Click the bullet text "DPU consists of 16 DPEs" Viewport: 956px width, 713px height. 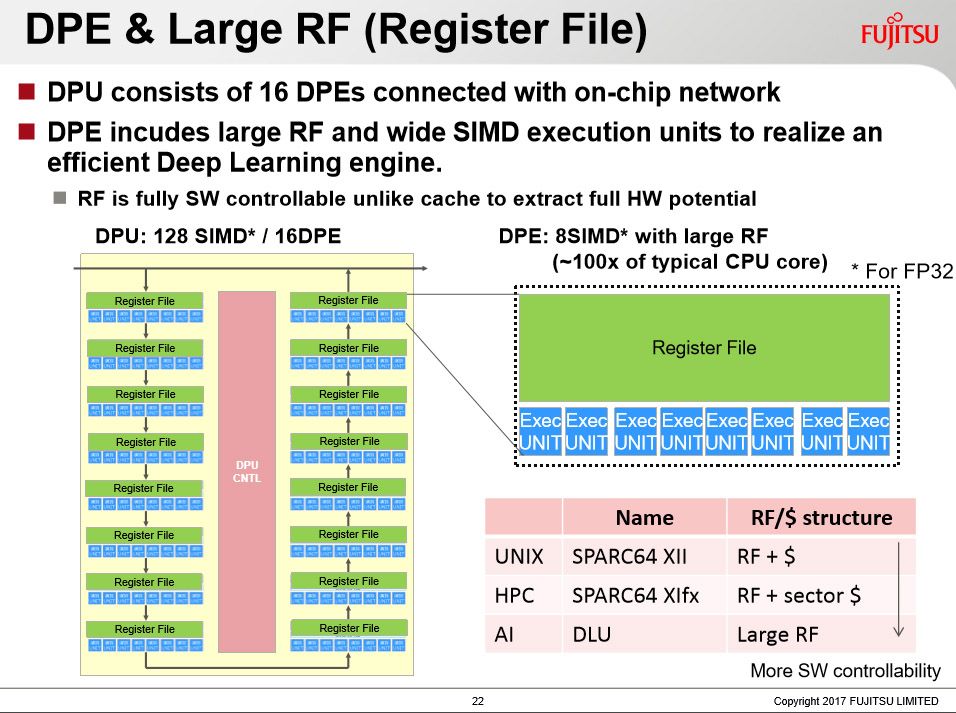point(206,93)
